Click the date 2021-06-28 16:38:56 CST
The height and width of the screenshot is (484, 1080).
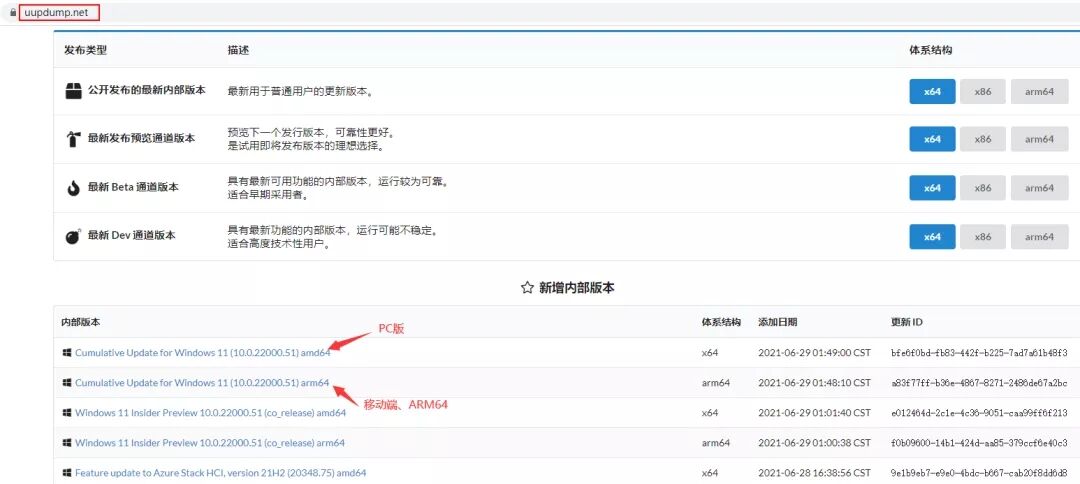click(x=814, y=473)
